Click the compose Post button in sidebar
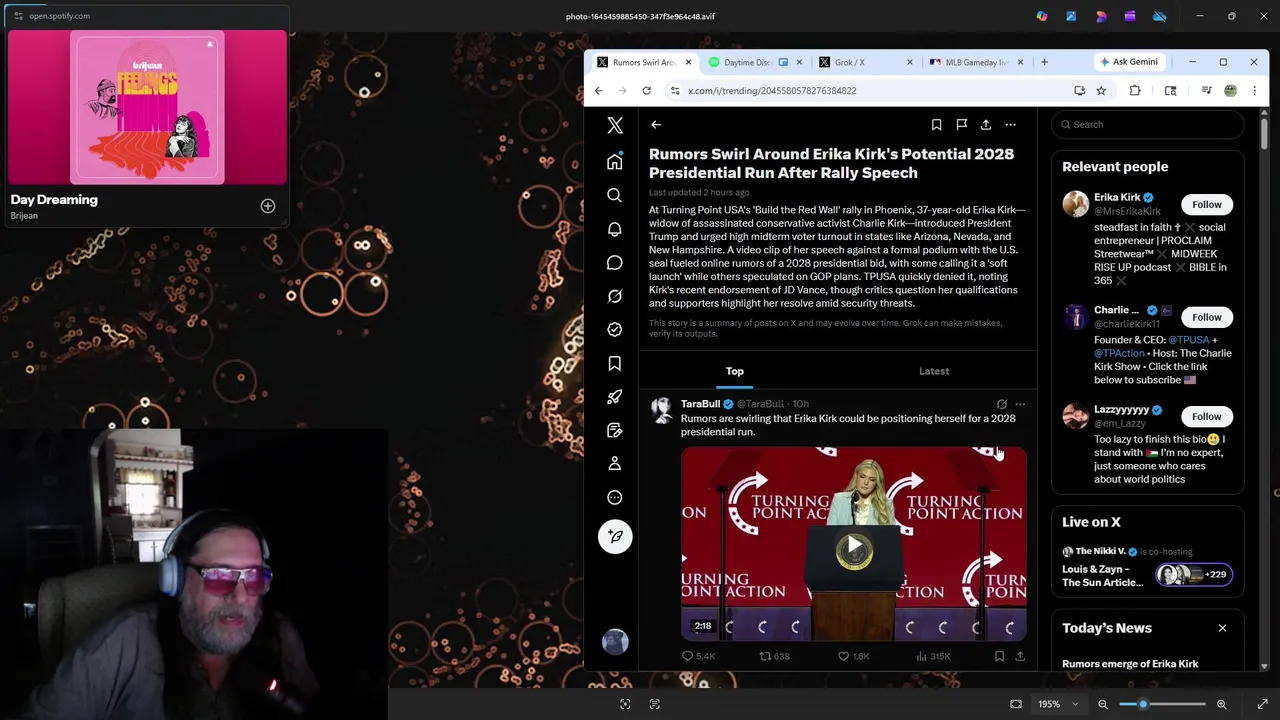1280x720 pixels. pyautogui.click(x=615, y=536)
